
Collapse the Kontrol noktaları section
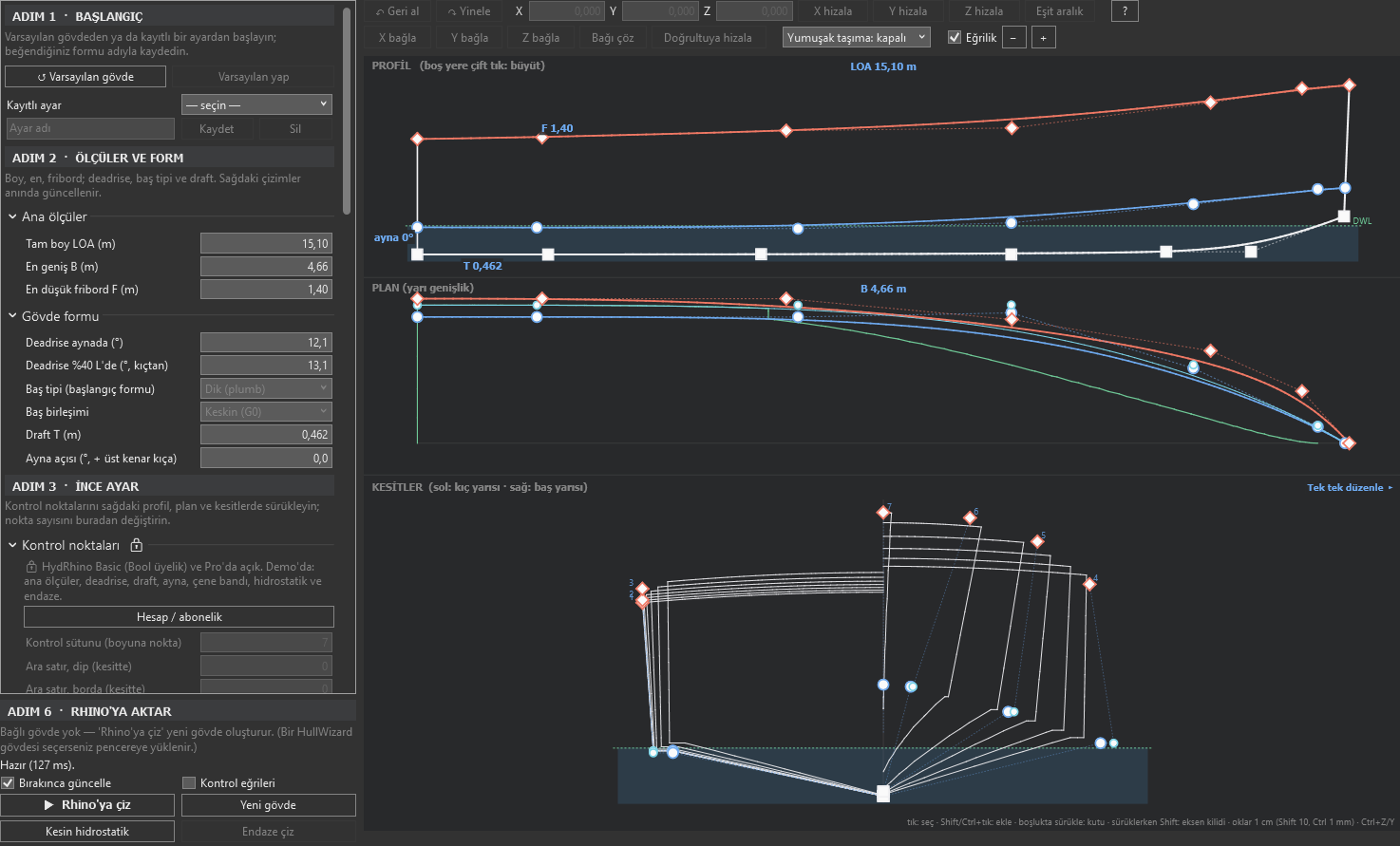coord(12,545)
